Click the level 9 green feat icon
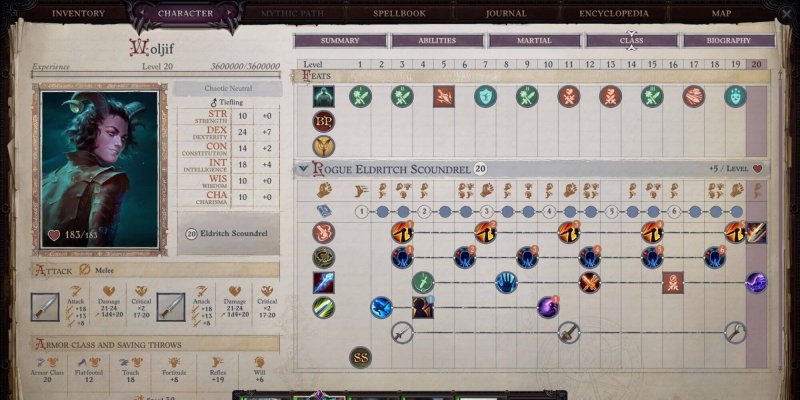Viewport: 800px width, 400px height. [527, 96]
